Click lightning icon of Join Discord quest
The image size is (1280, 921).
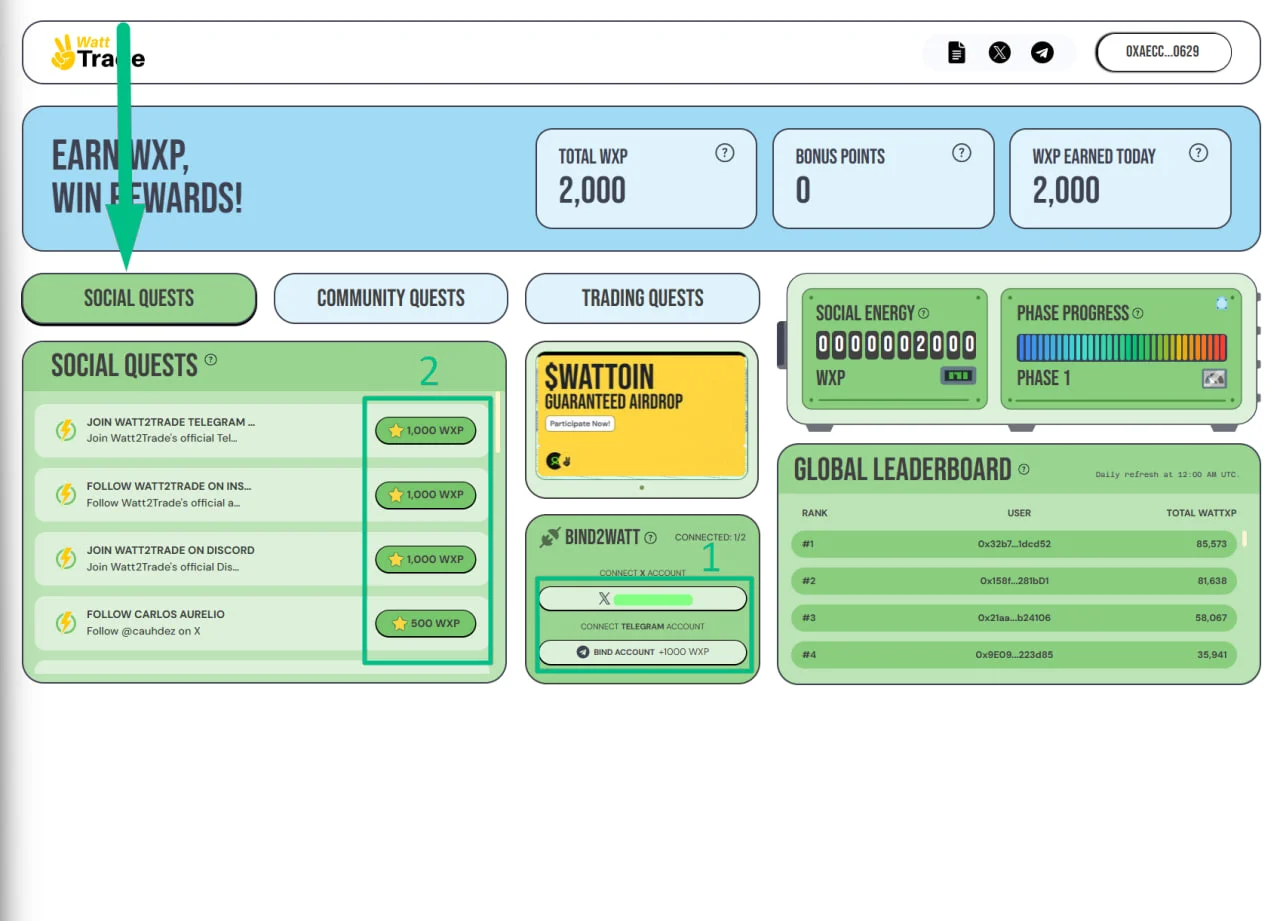click(66, 558)
